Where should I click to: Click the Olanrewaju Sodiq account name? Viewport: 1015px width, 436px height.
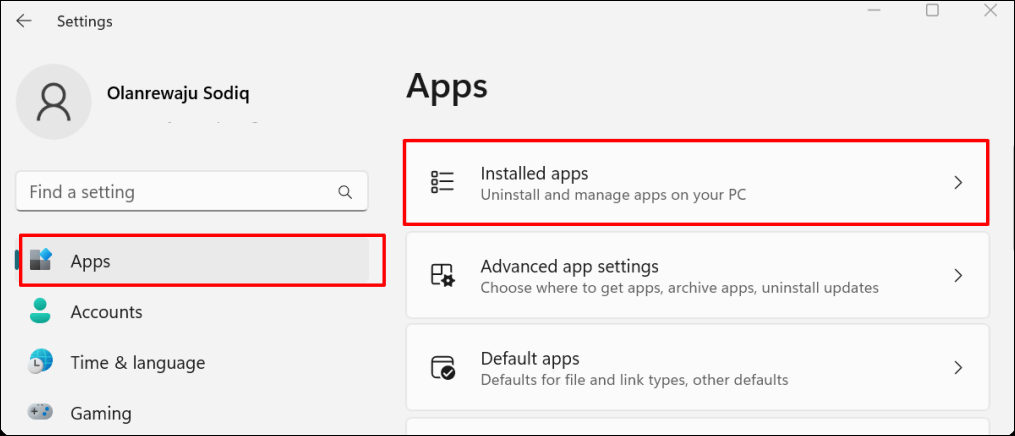178,93
